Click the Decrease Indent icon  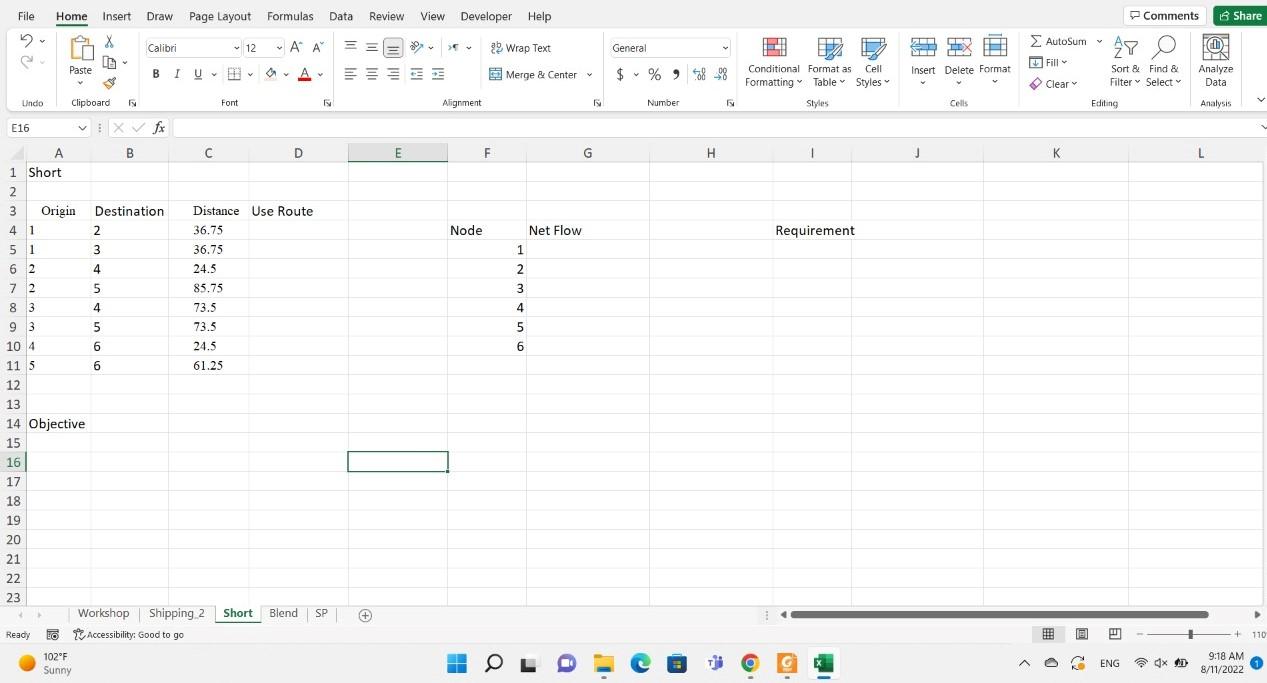[417, 74]
